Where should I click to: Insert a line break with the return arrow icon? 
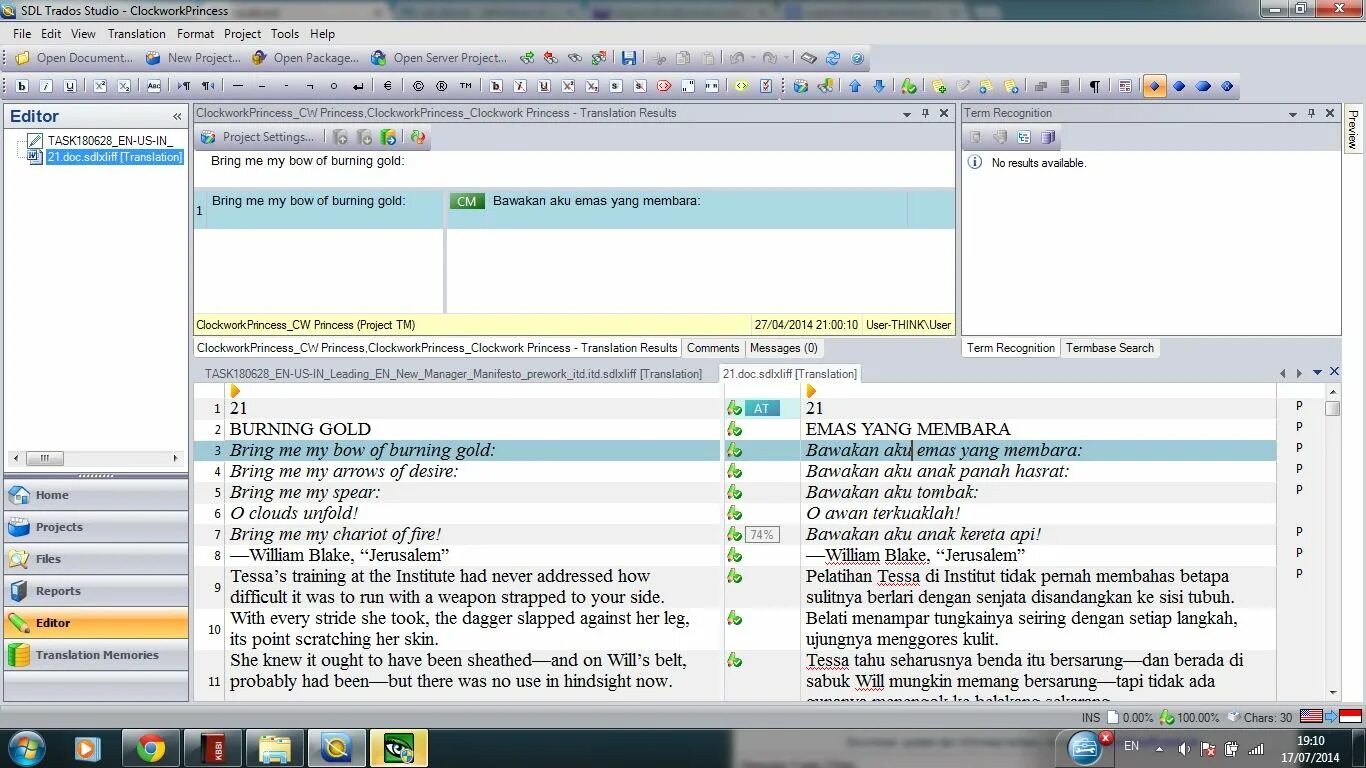point(358,86)
